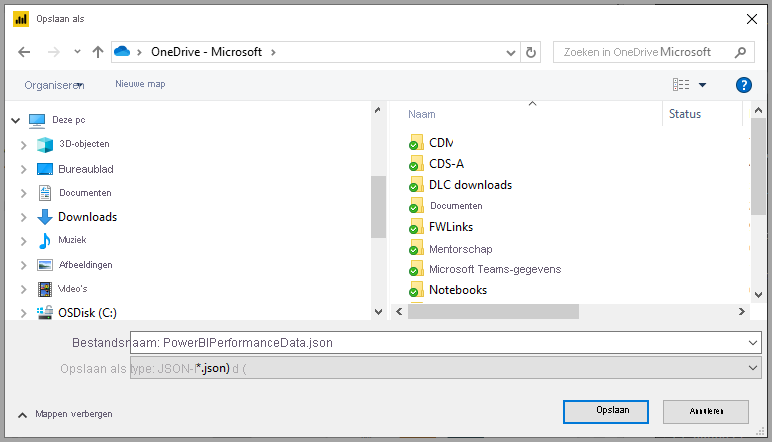Select the Deze pc computer icon

click(37, 121)
